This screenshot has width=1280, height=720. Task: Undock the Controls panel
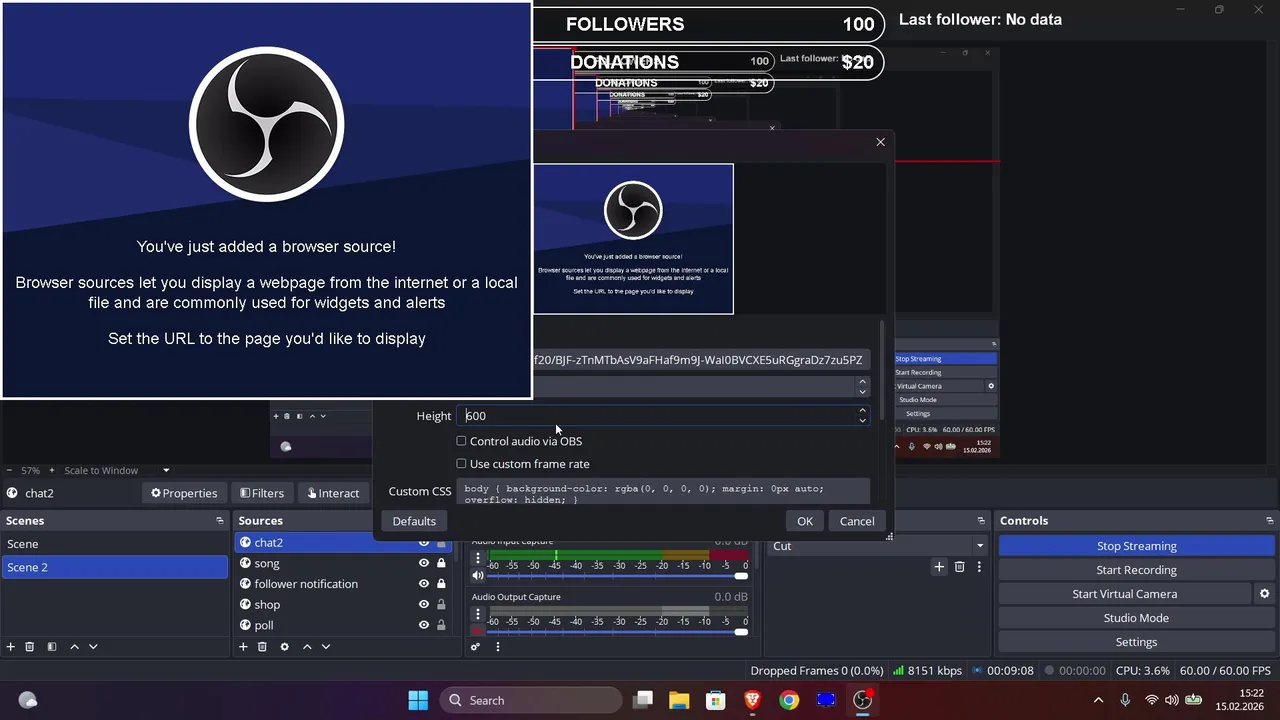pos(1271,521)
